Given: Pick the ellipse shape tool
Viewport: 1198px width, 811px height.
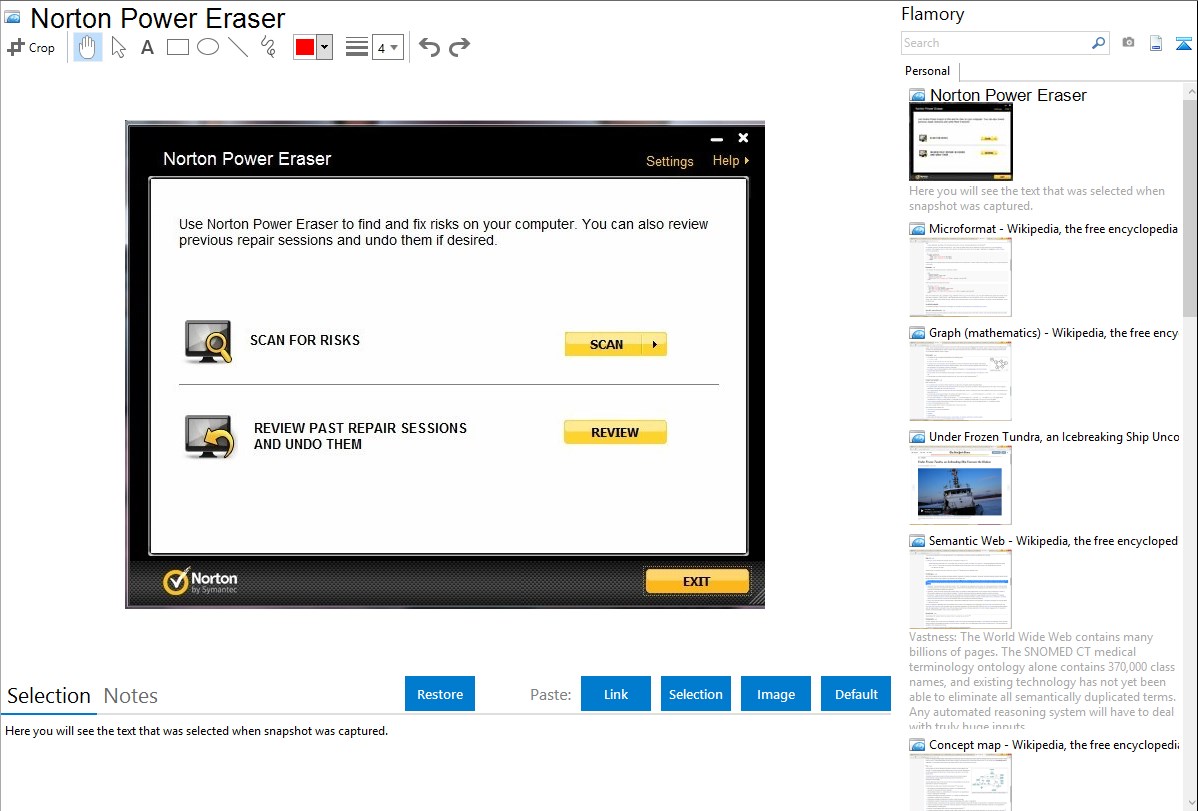Looking at the screenshot, I should coord(208,47).
